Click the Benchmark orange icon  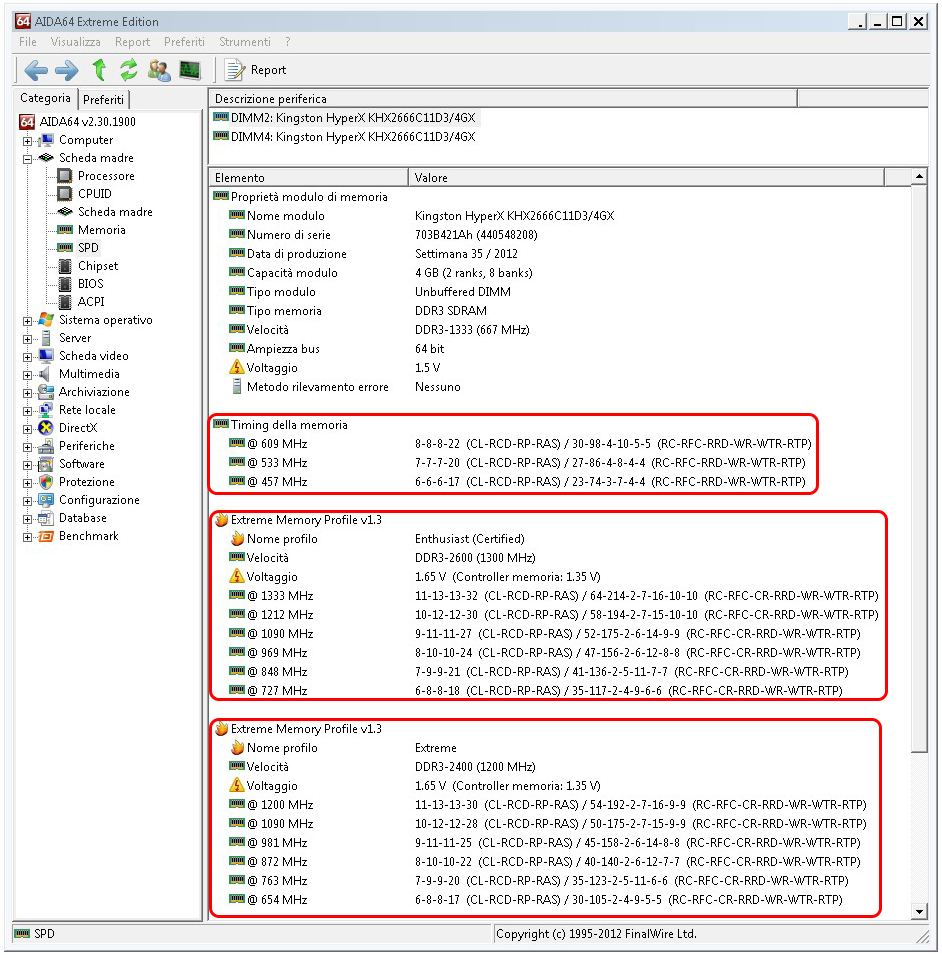[x=46, y=536]
